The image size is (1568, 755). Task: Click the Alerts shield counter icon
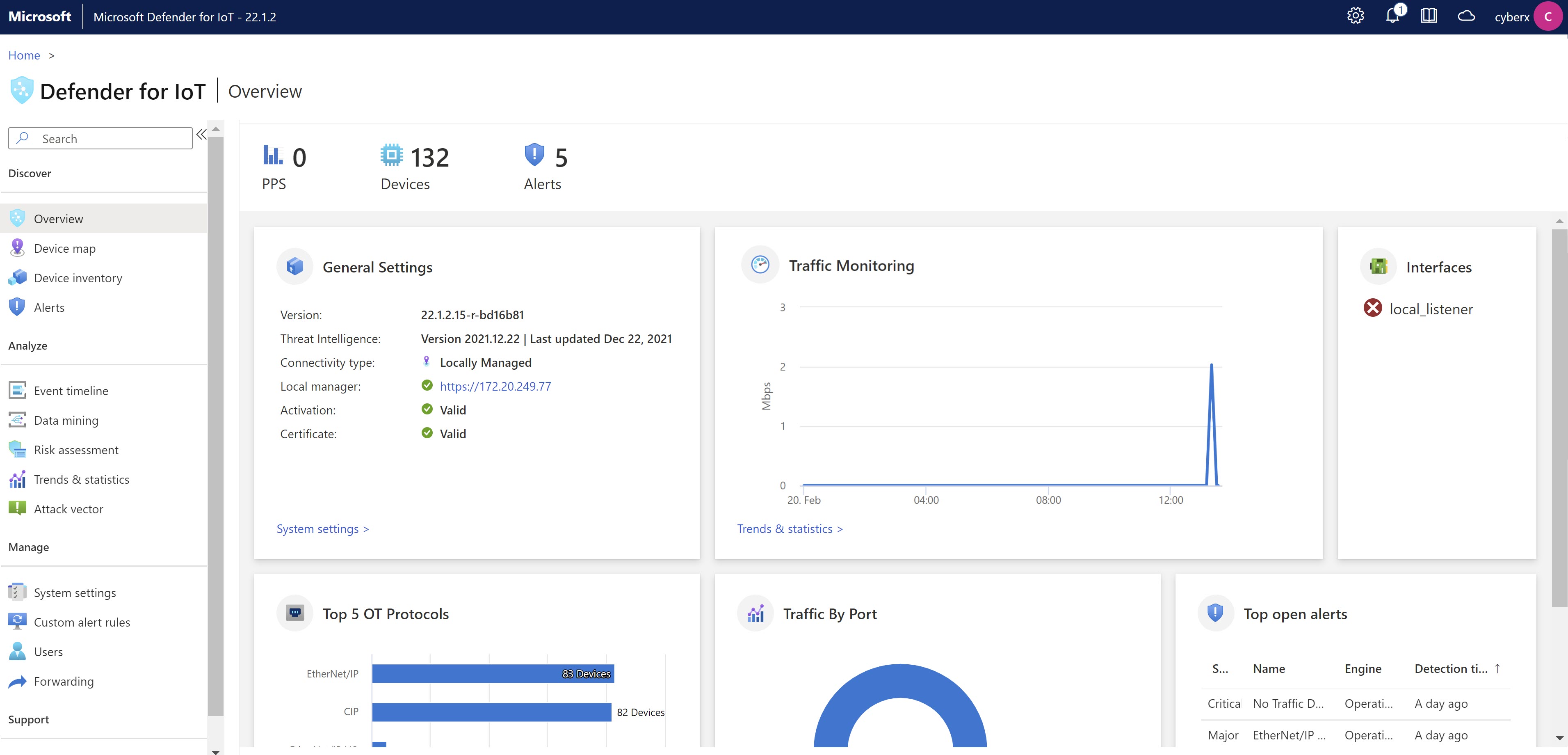pyautogui.click(x=534, y=155)
